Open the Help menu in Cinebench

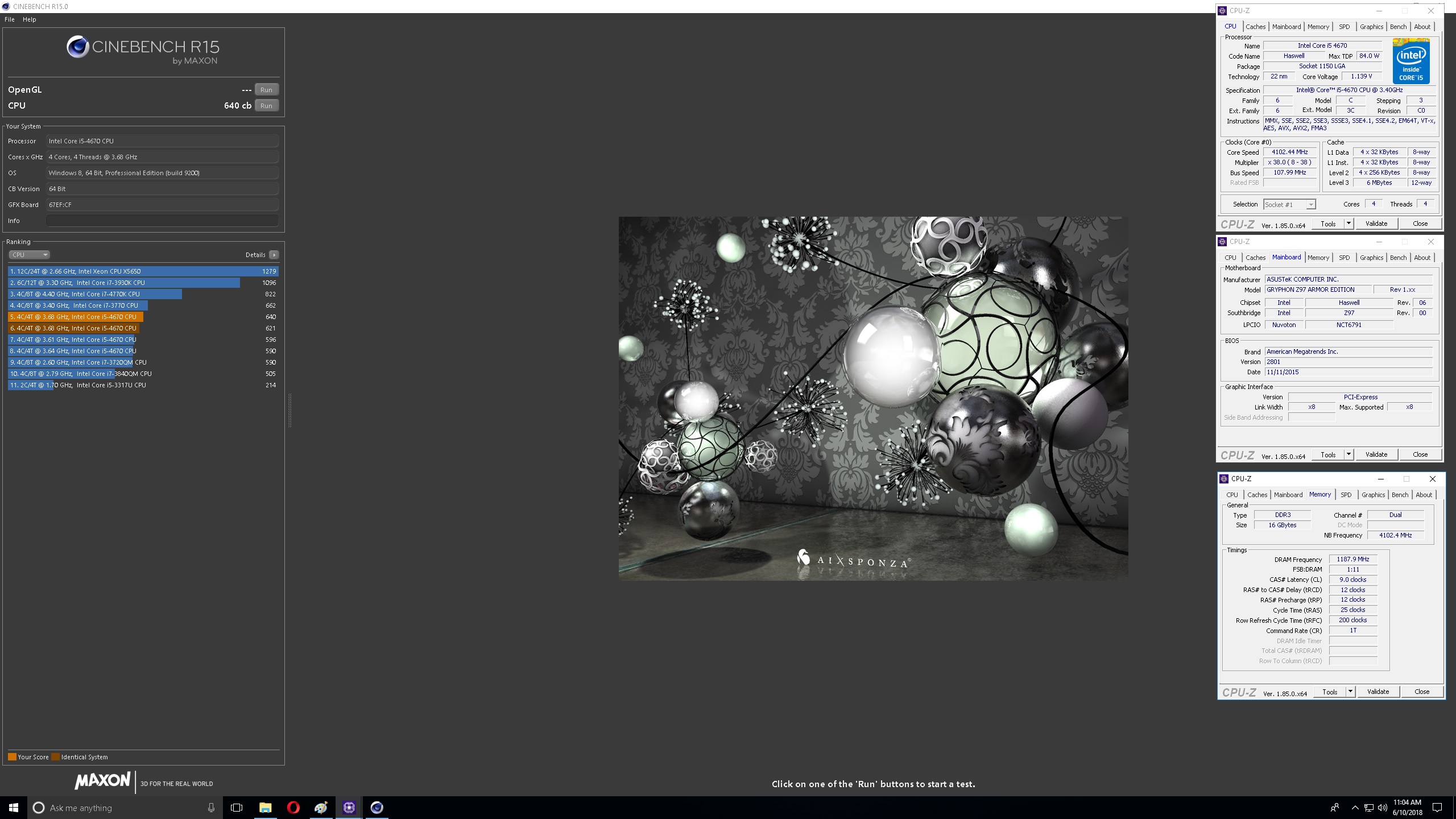30,19
